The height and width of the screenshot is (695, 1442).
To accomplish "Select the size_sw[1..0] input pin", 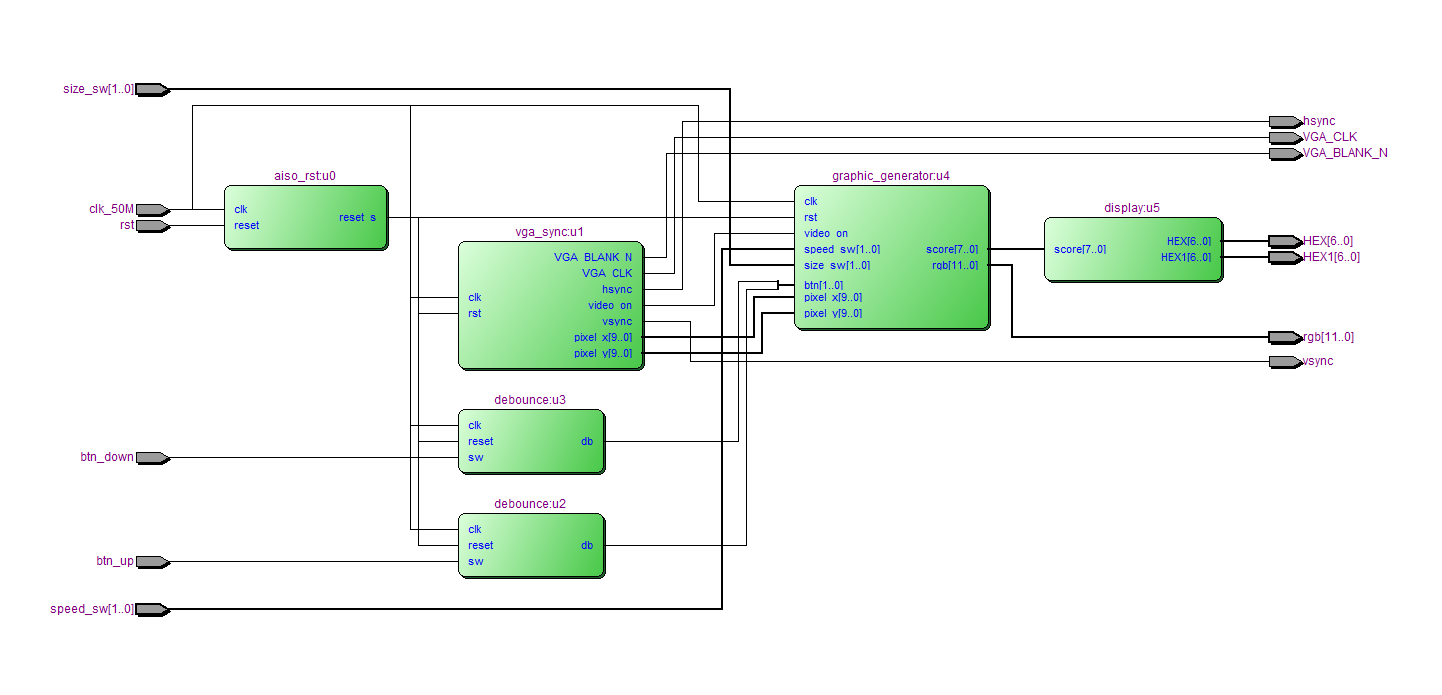I will click(152, 89).
